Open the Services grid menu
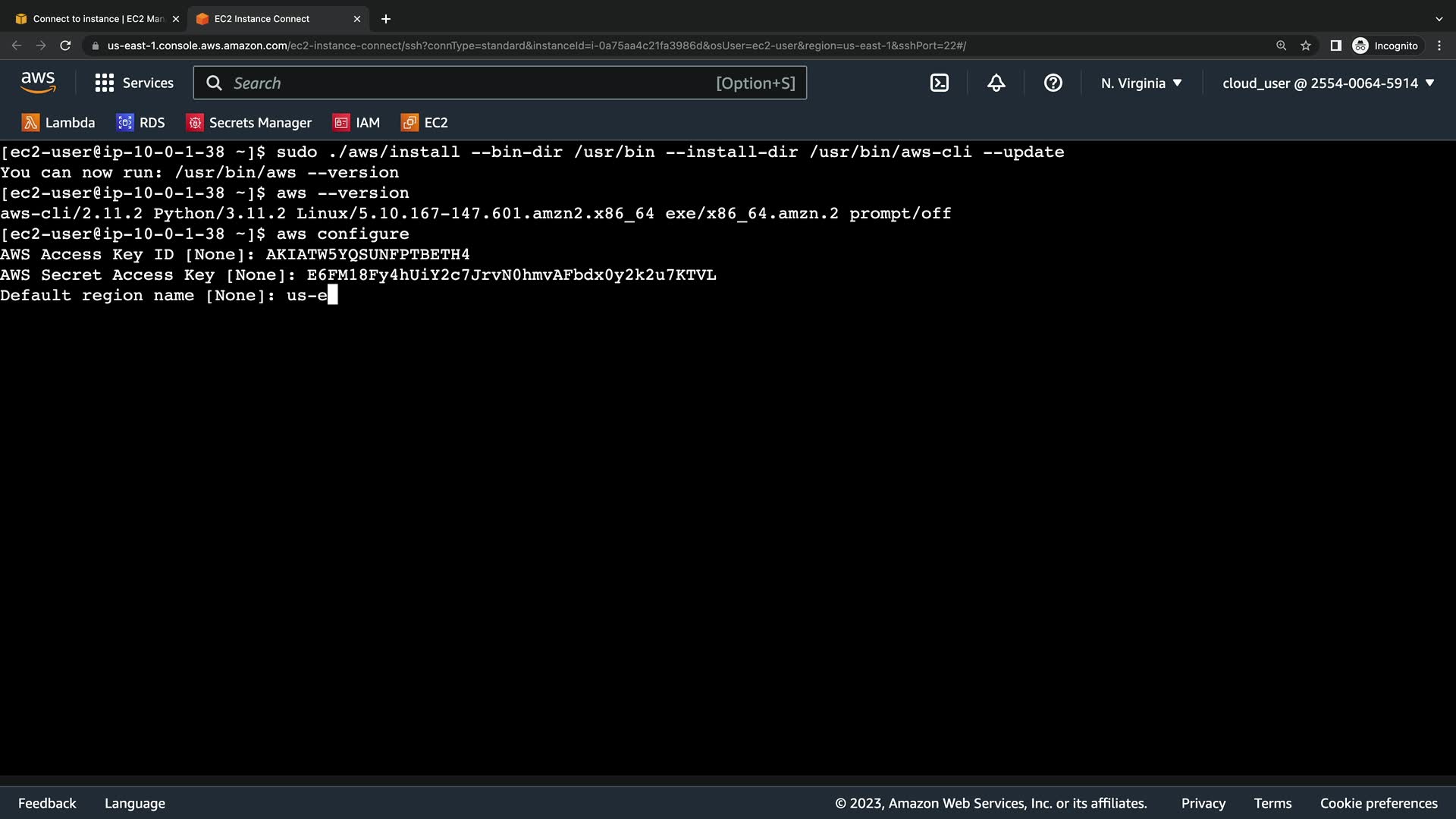Viewport: 1456px width, 819px height. coord(134,83)
